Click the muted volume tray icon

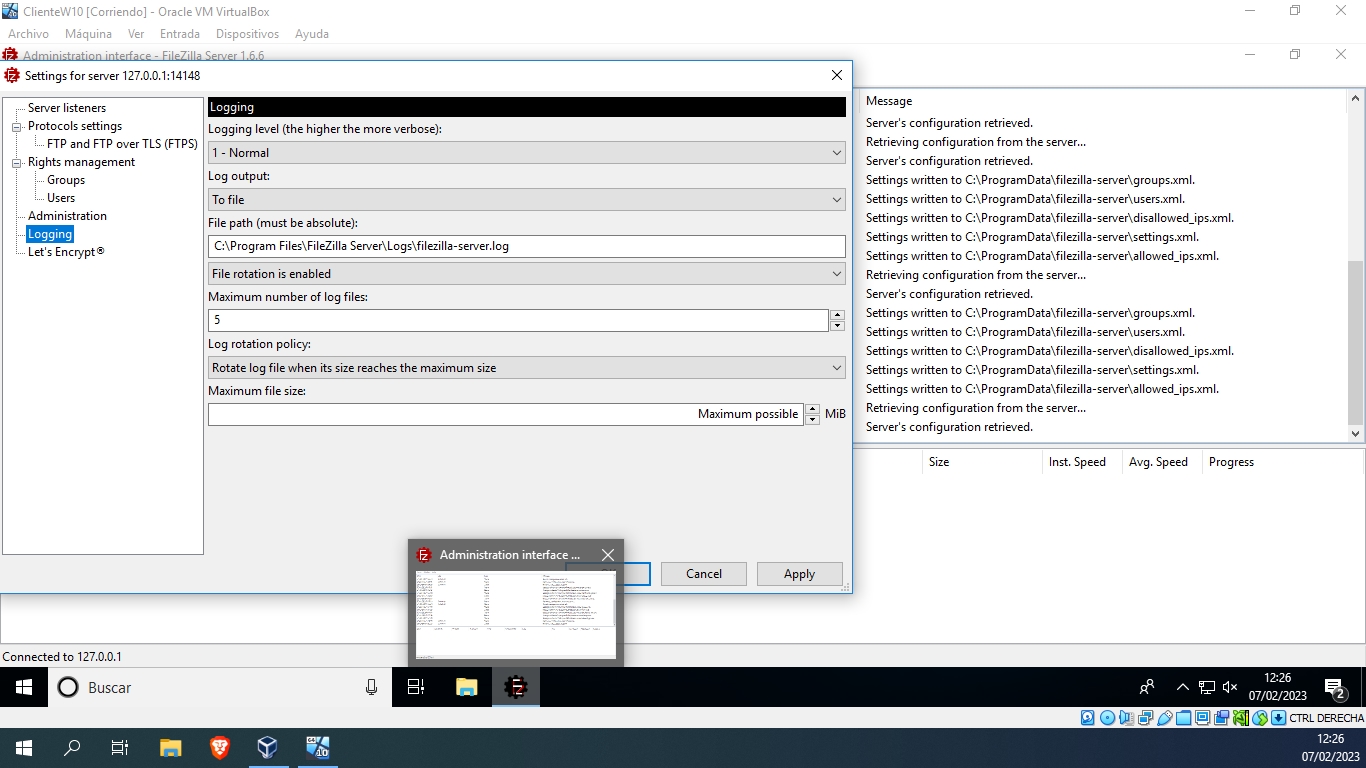(1230, 687)
